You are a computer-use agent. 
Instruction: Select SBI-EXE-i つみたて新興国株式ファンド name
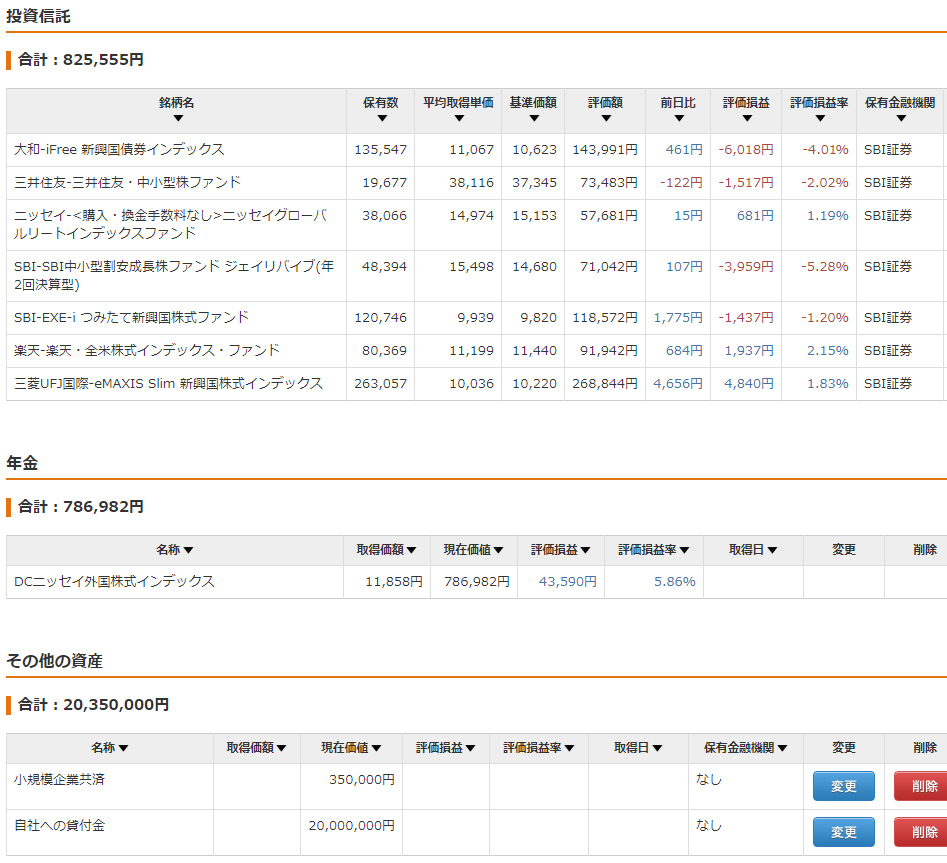131,318
